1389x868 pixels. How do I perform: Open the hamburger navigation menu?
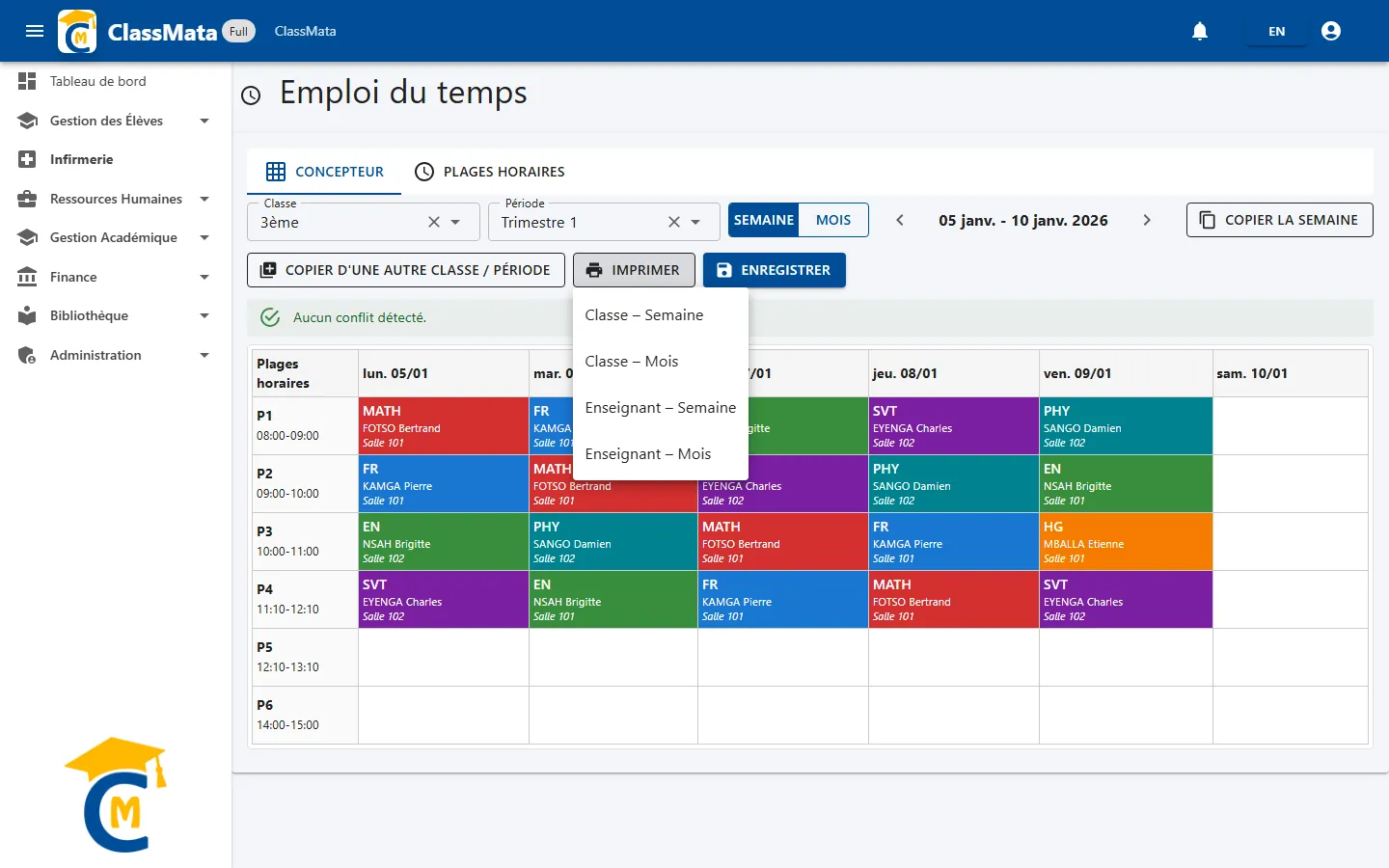(x=35, y=31)
